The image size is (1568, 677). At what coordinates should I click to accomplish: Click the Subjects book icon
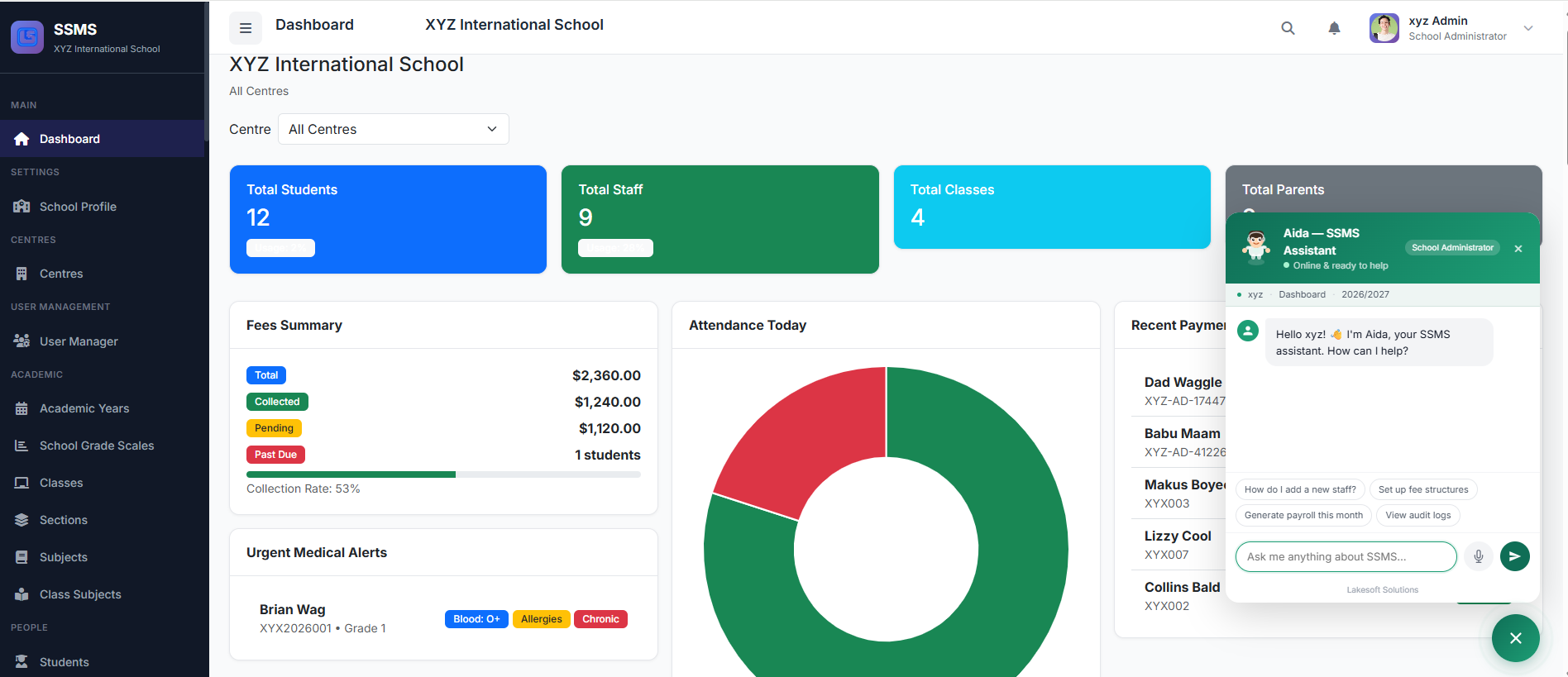click(x=22, y=557)
